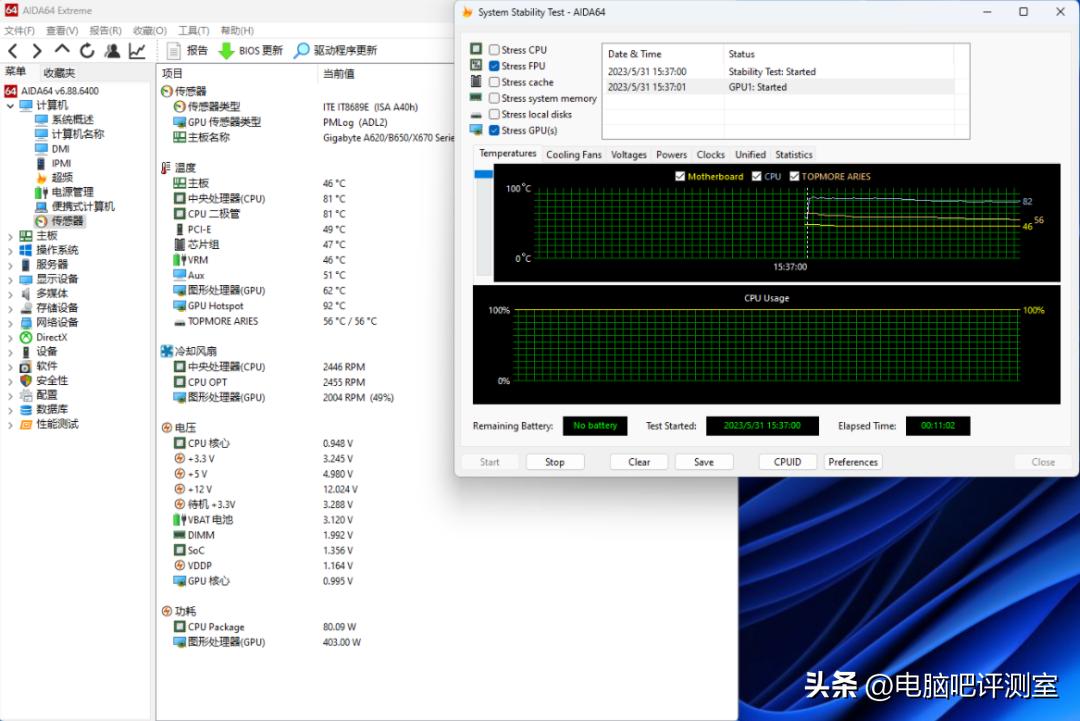Expand the 主板 sidebar tree node
The height and width of the screenshot is (721, 1080).
click(x=9, y=235)
